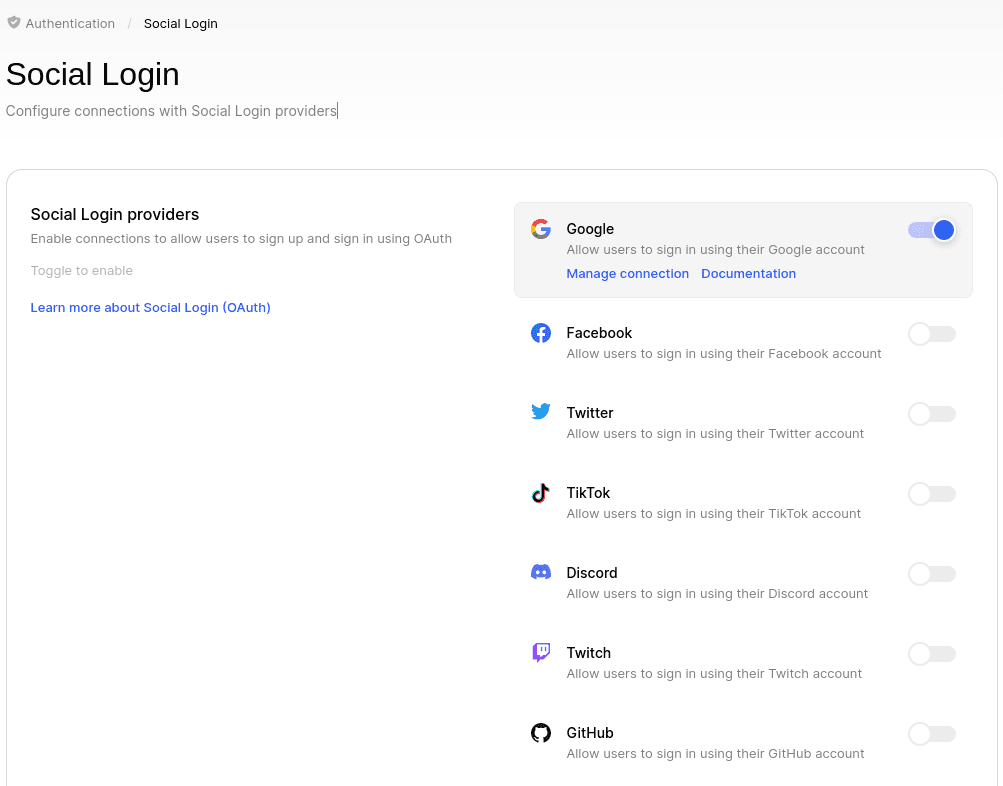Click 'using their Twitter account' description
This screenshot has width=1003, height=786.
click(x=715, y=434)
